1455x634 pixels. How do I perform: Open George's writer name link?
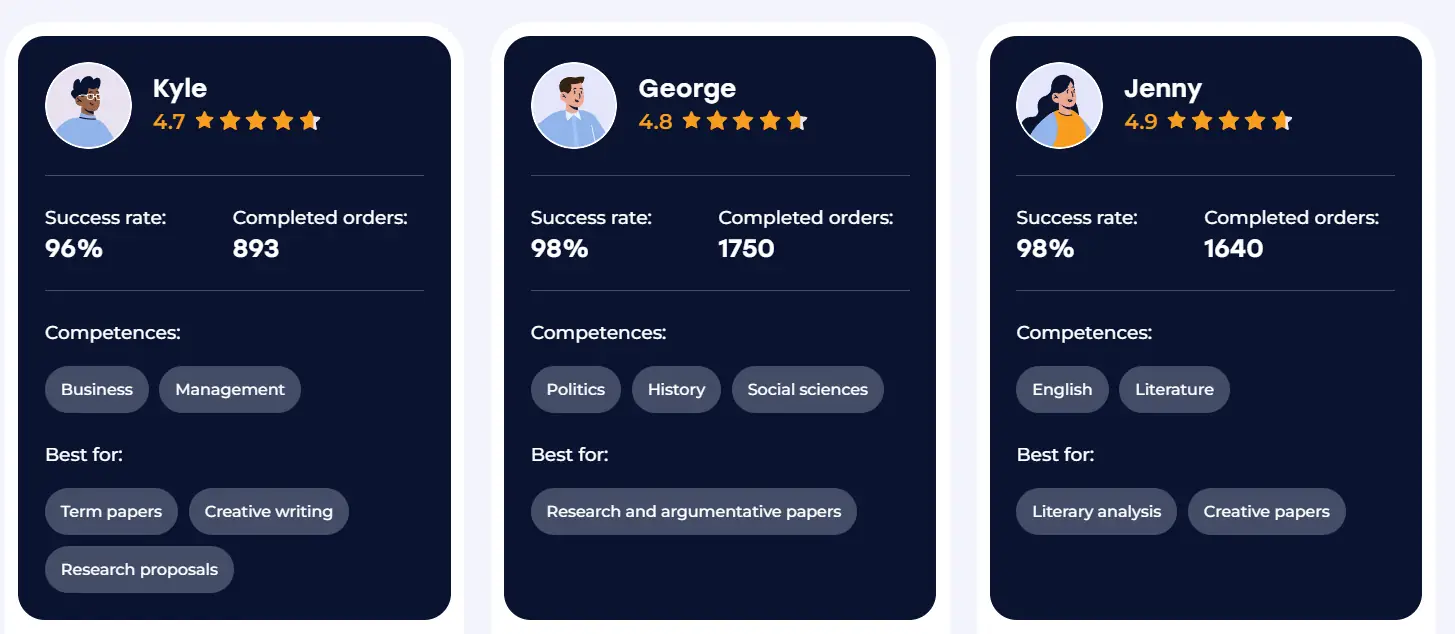coord(687,89)
